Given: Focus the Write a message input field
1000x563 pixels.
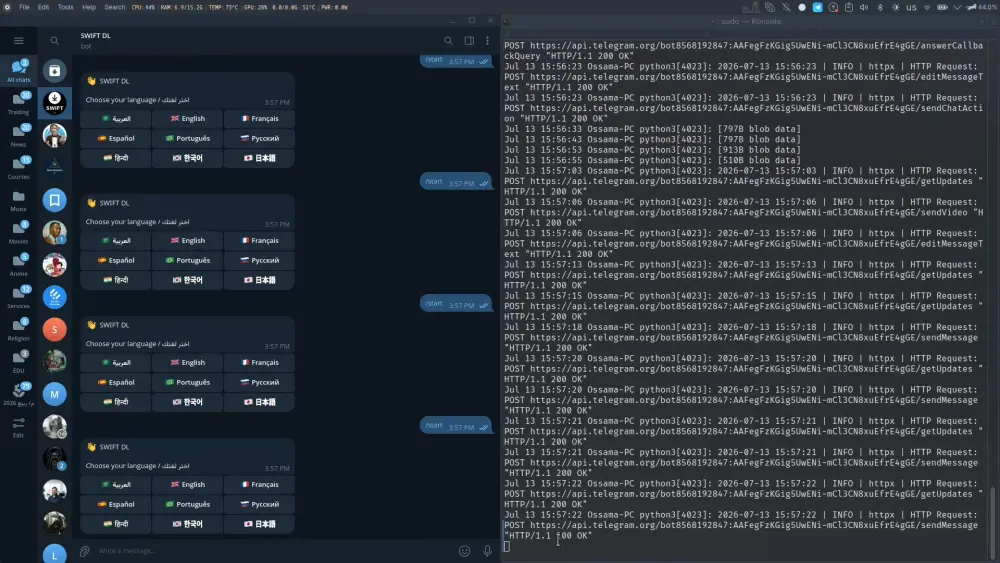Looking at the screenshot, I should point(274,551).
